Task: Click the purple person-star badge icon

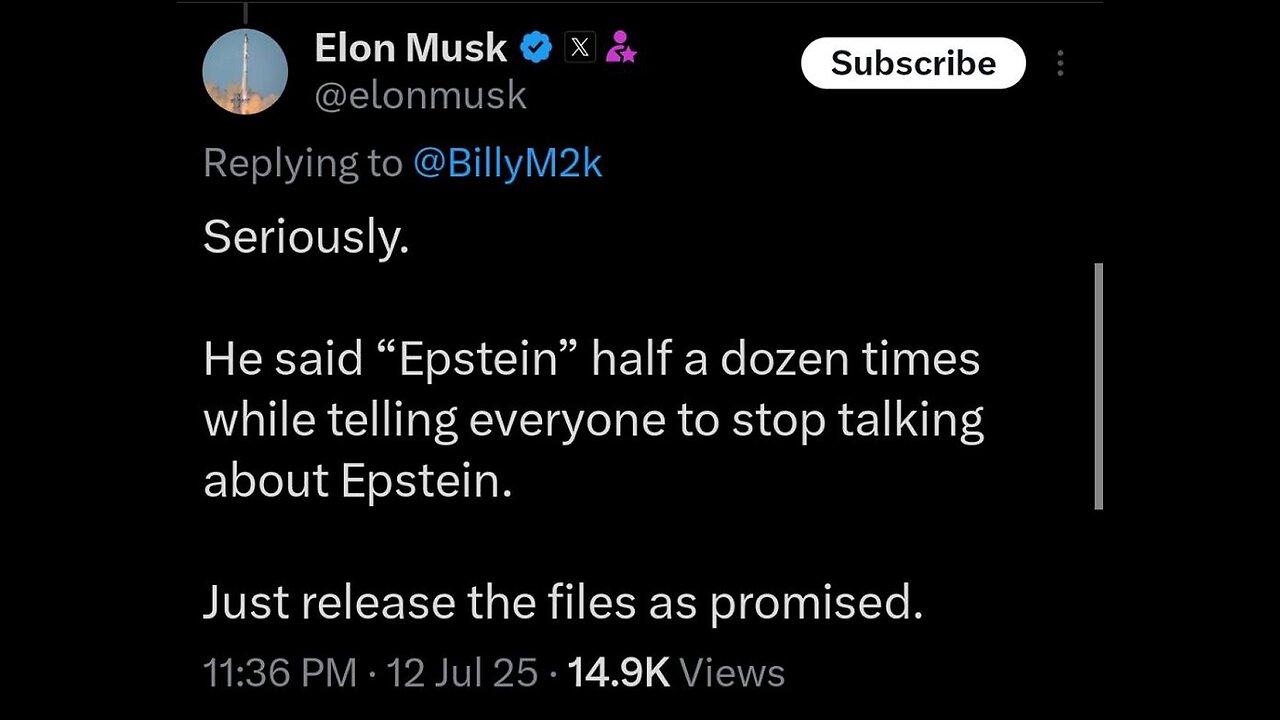Action: click(621, 47)
